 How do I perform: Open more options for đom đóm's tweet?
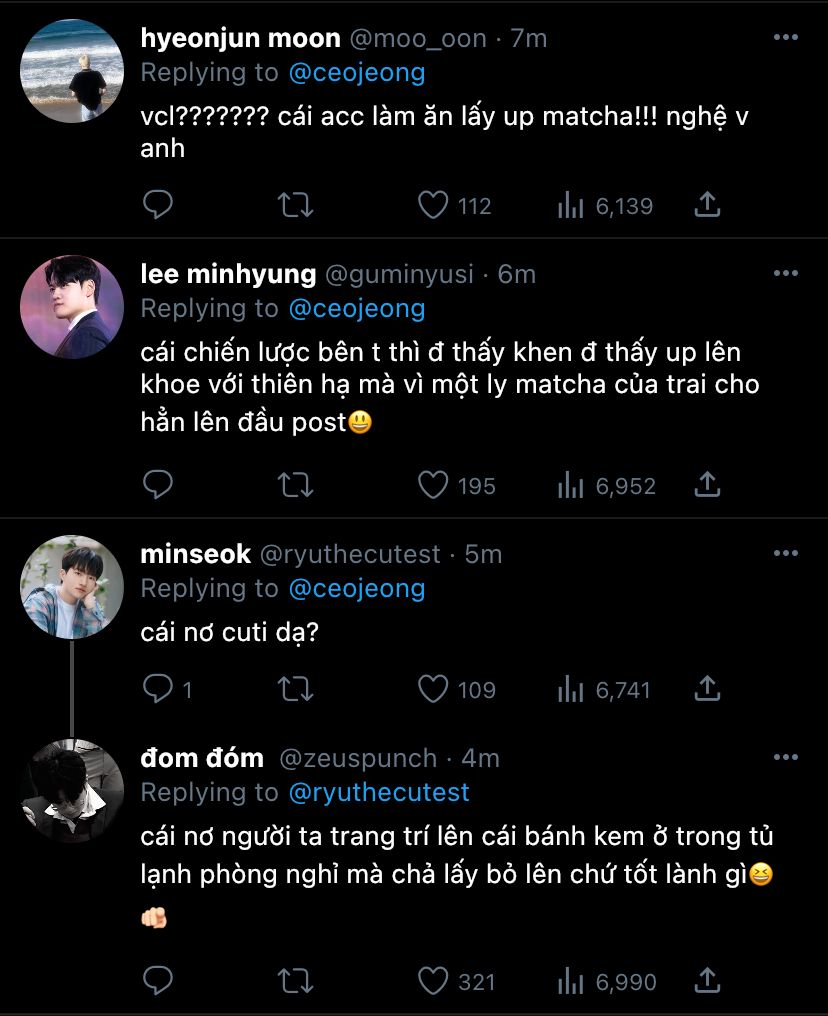click(x=786, y=757)
